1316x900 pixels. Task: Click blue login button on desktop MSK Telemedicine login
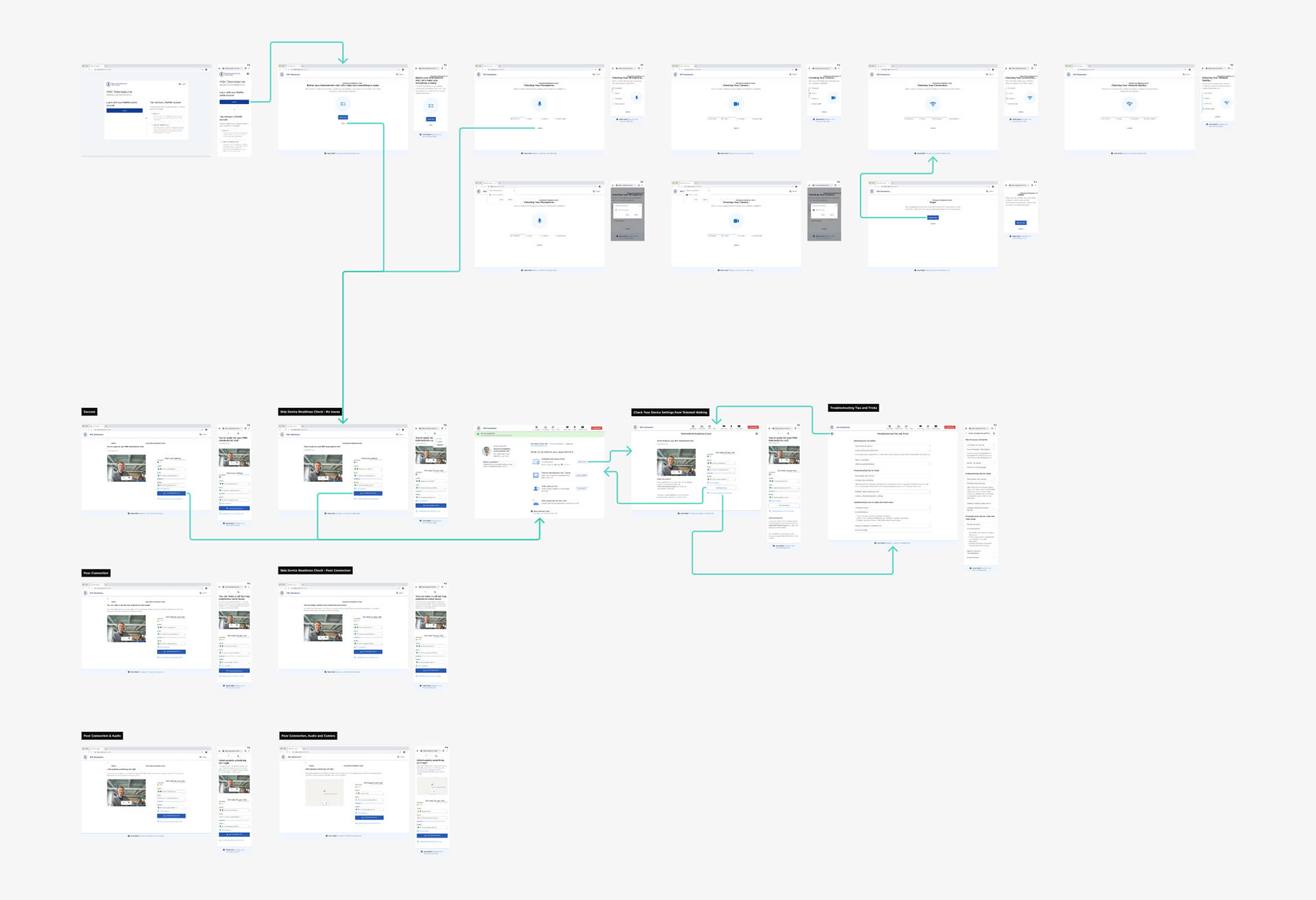click(x=124, y=110)
